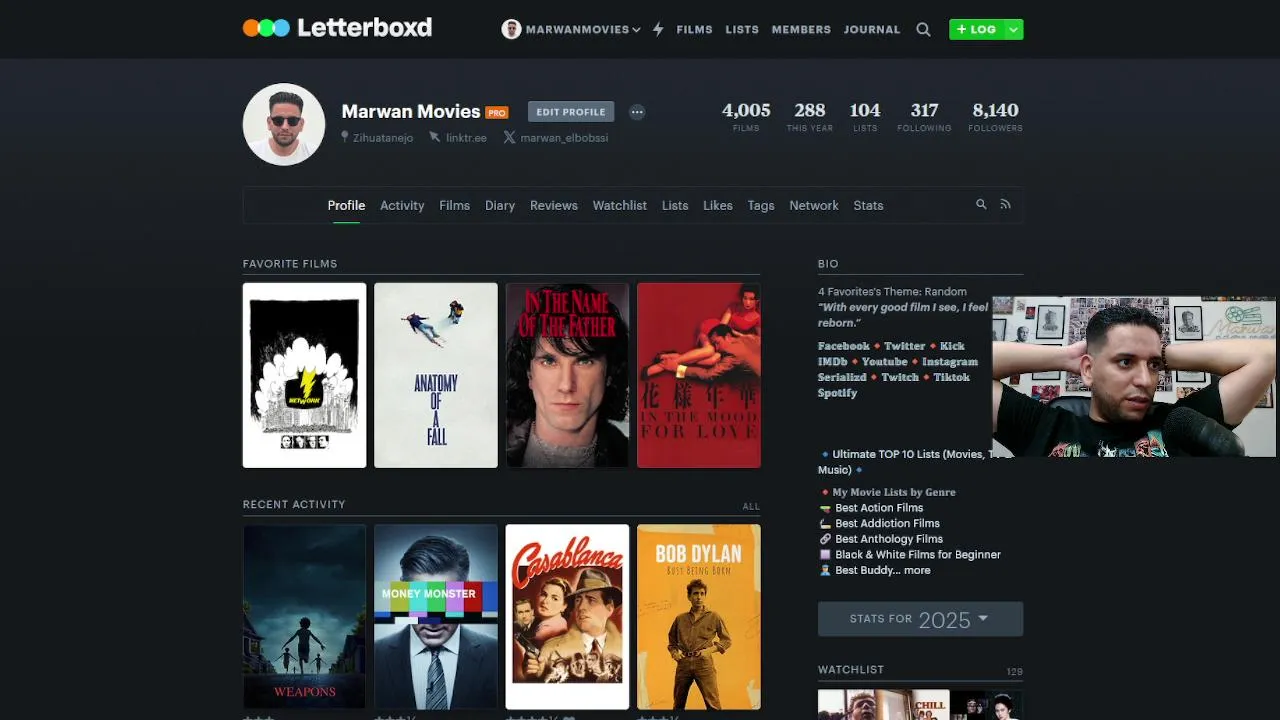Switch to the Stats tab

tap(868, 205)
